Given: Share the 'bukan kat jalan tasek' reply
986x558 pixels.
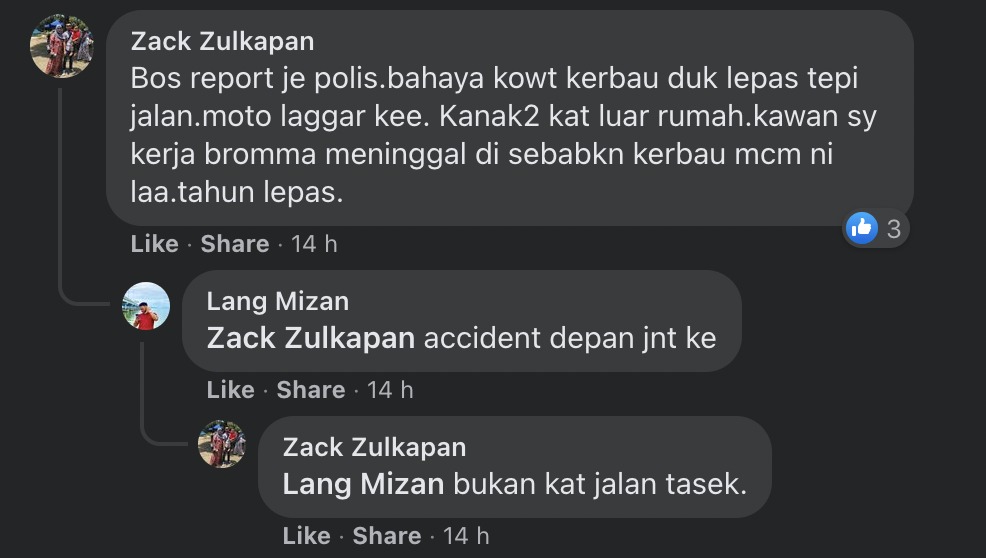Looking at the screenshot, I should coord(387,535).
